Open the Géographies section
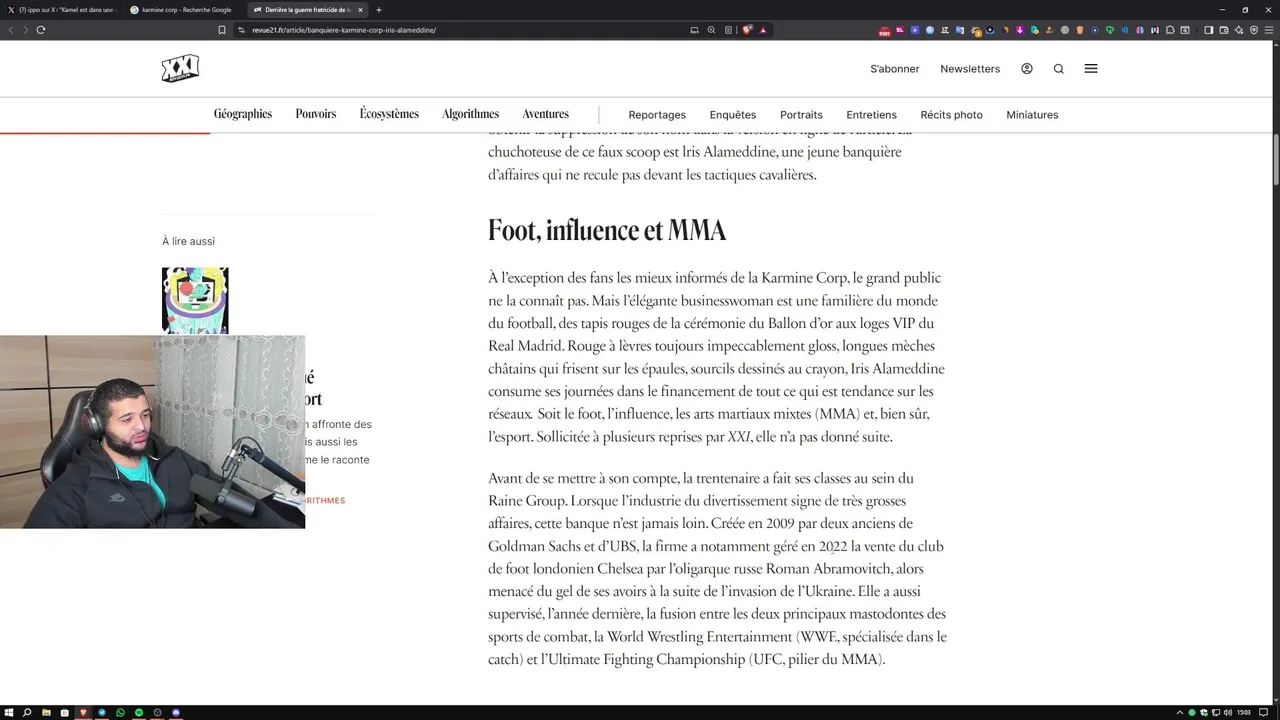Image resolution: width=1280 pixels, height=720 pixels. 243,114
